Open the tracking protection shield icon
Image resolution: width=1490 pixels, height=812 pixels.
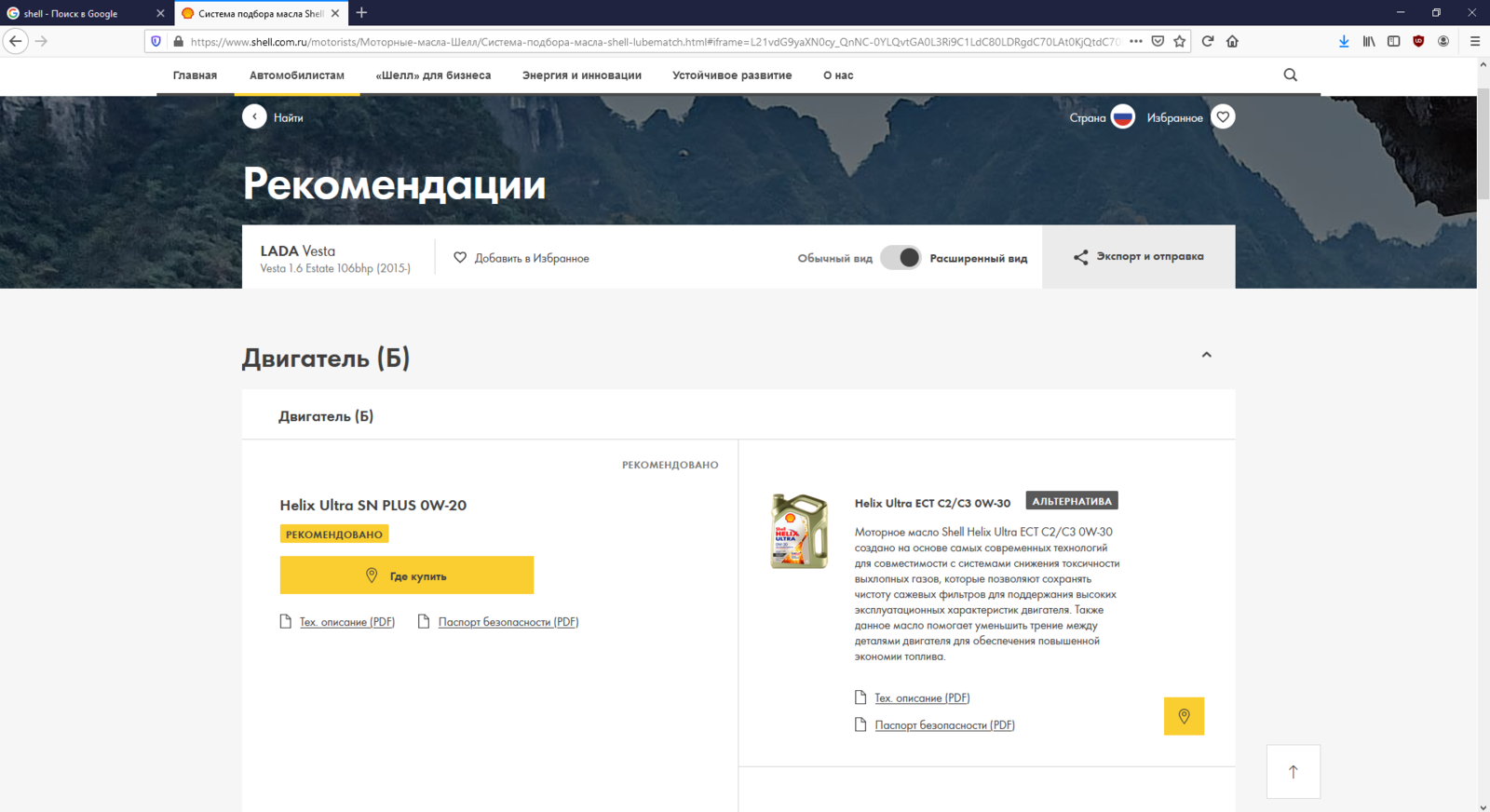(x=156, y=41)
